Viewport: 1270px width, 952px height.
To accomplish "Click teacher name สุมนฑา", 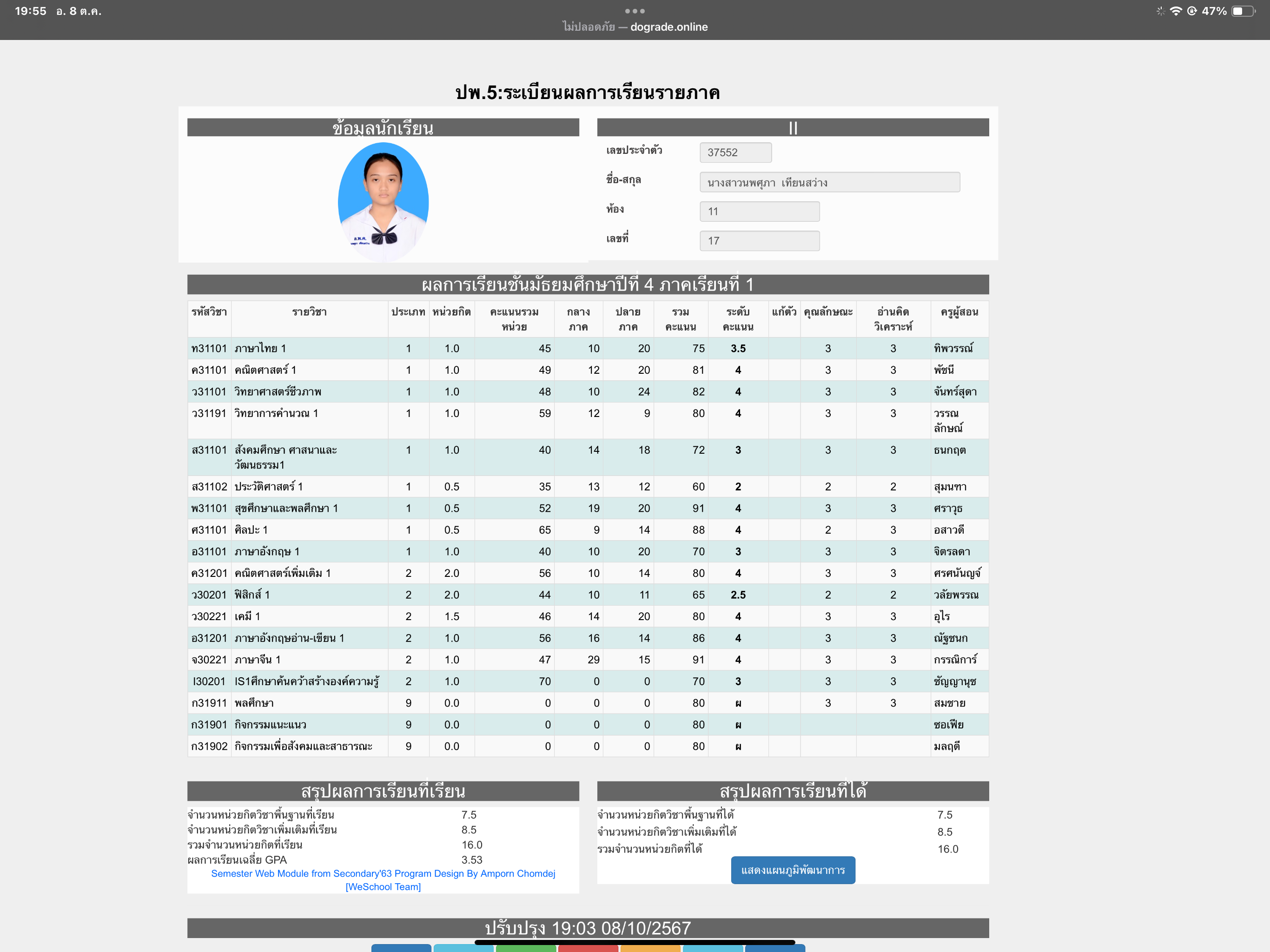I will click(950, 487).
